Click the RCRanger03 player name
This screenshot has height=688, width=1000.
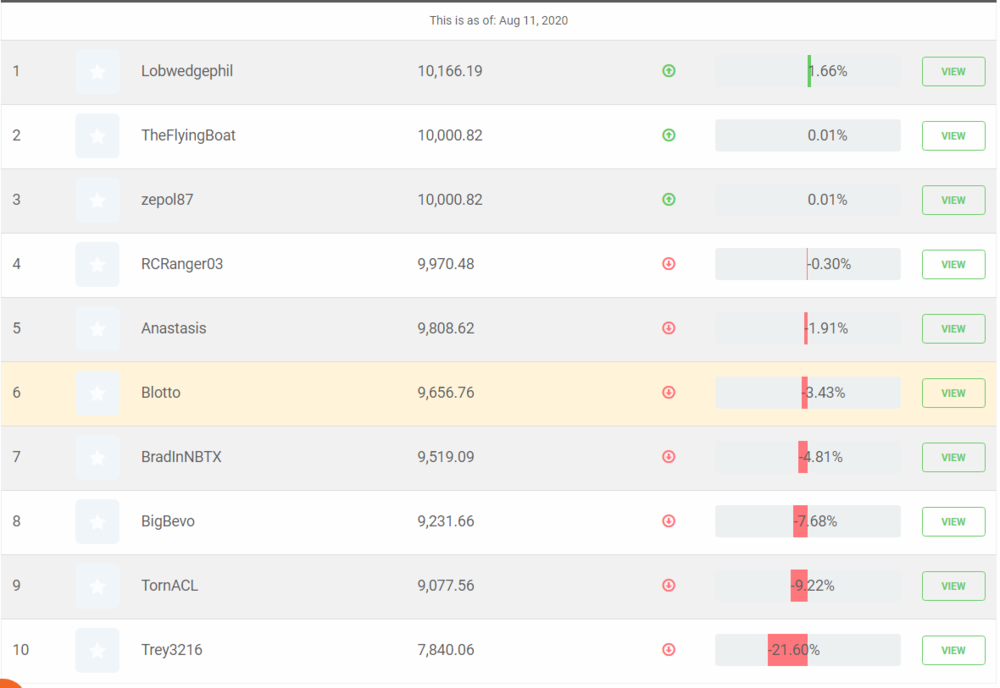tap(182, 264)
